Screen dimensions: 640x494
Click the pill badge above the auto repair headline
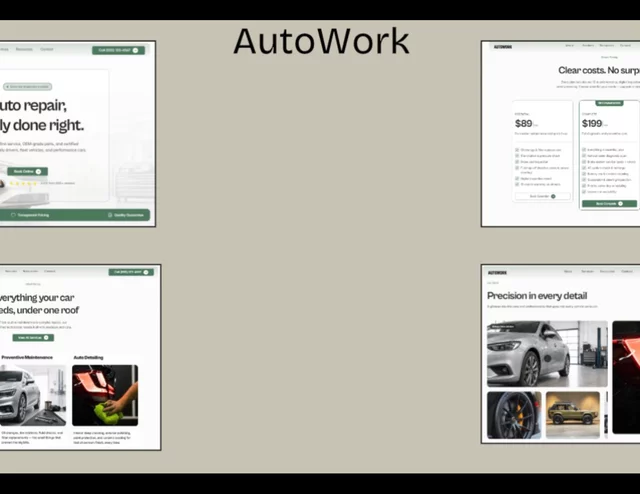tap(28, 87)
